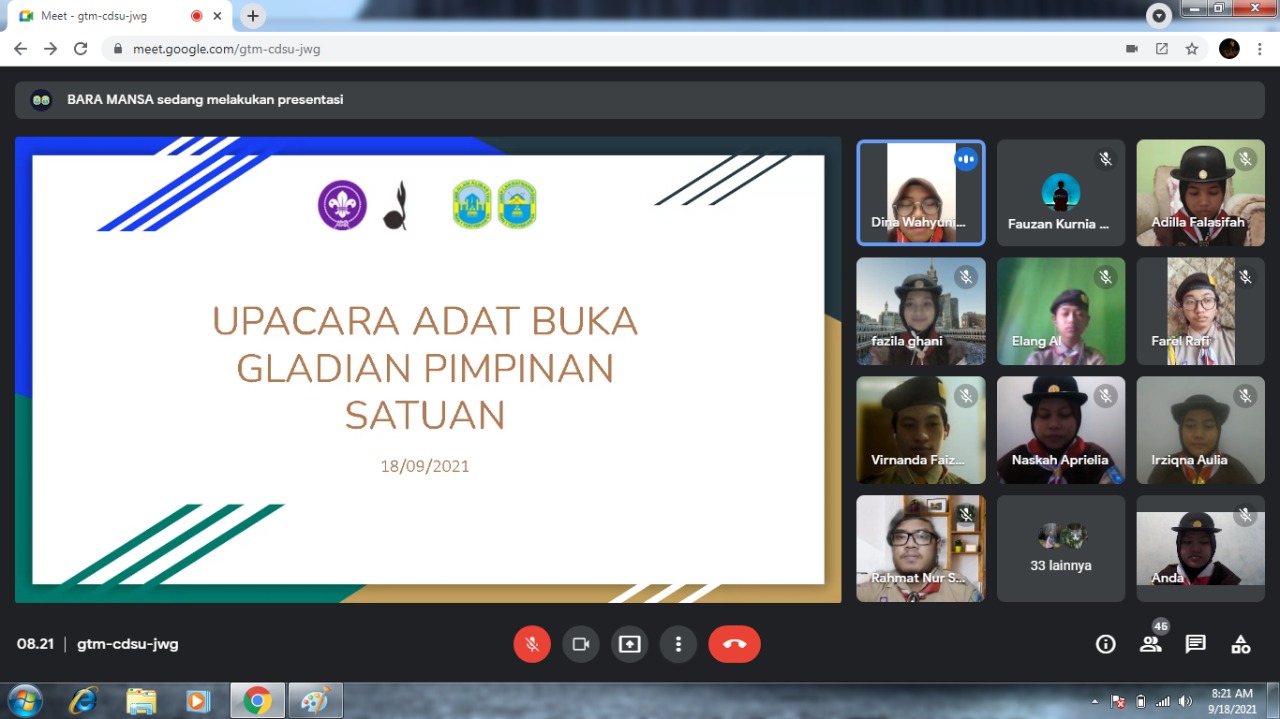Toggle the camera on or off
The image size is (1280, 719).
(x=580, y=644)
